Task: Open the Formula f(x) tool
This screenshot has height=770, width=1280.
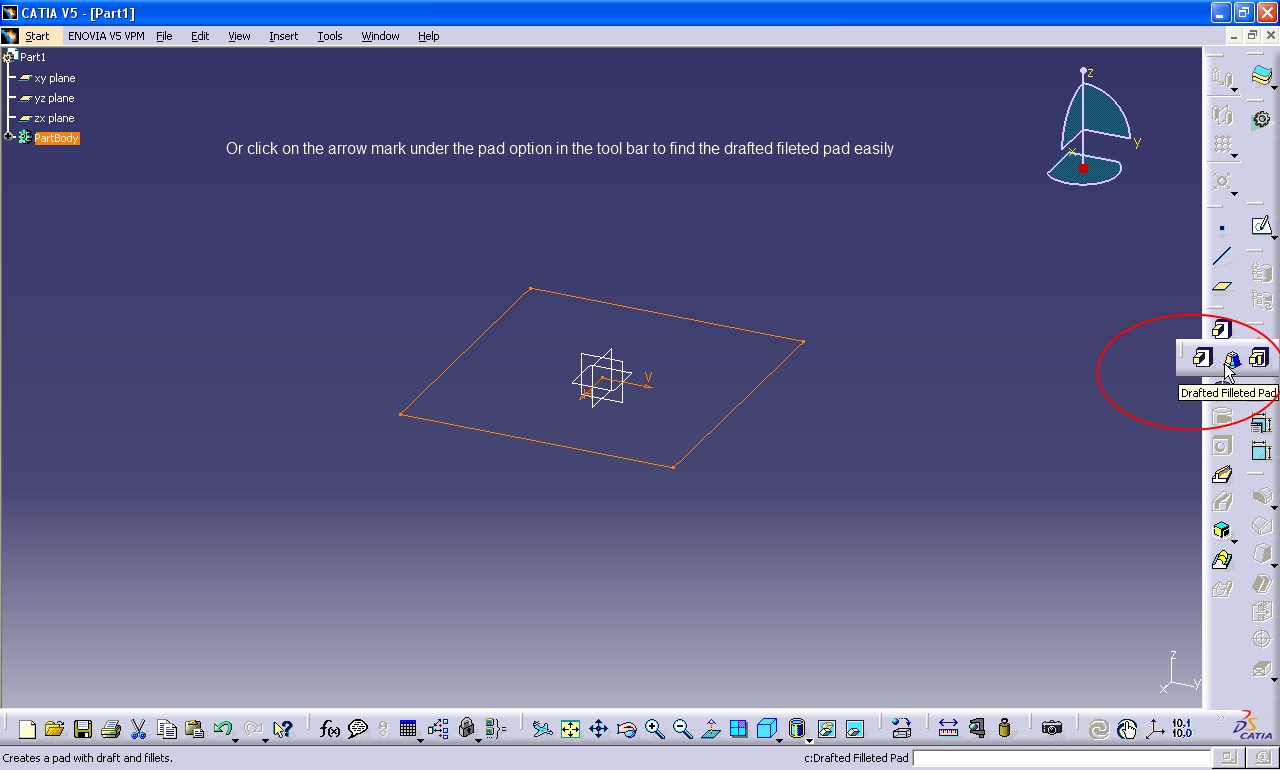Action: tap(329, 729)
